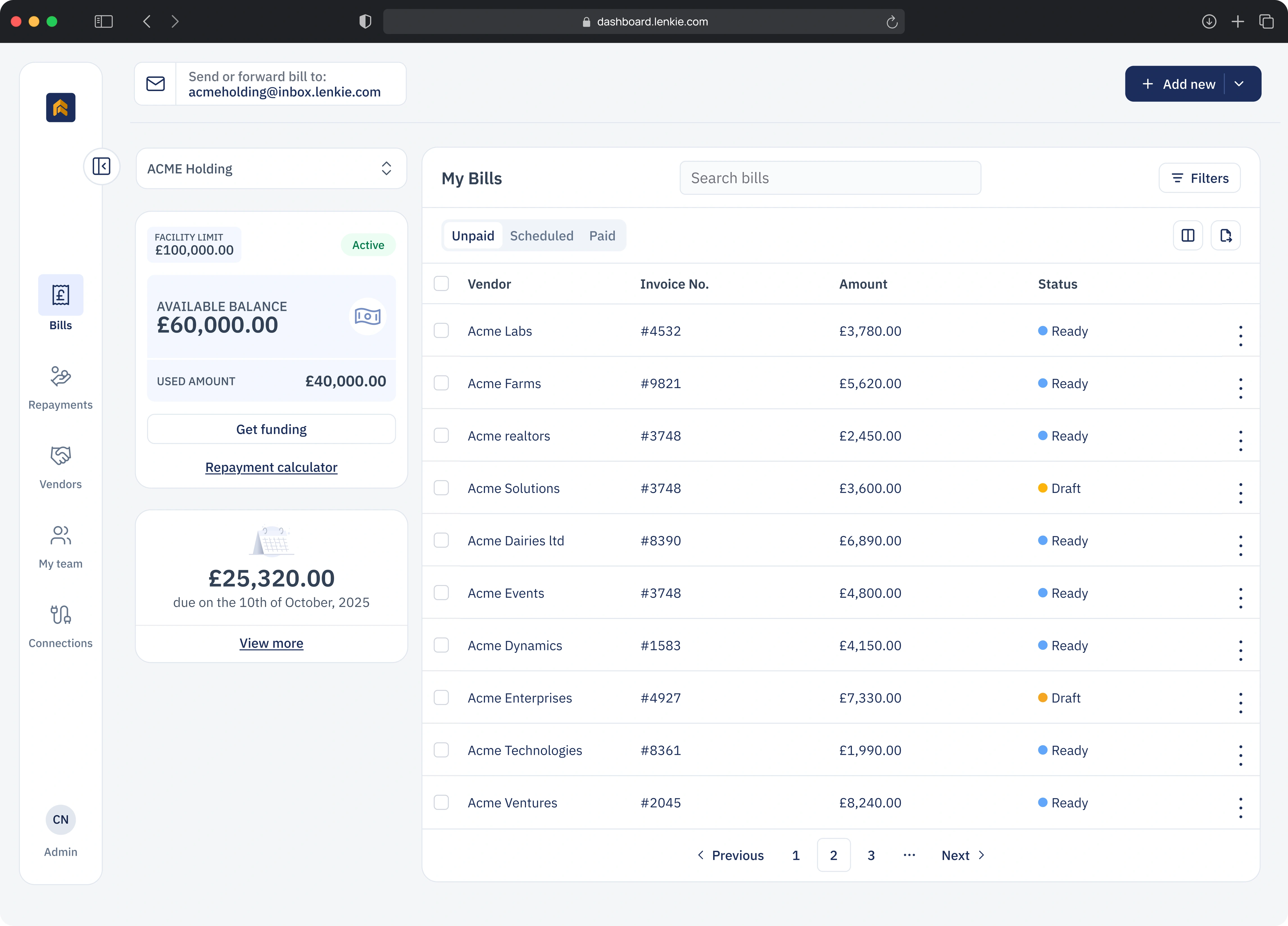The image size is (1288, 926).
Task: Switch to the Paid tab
Action: pos(602,236)
